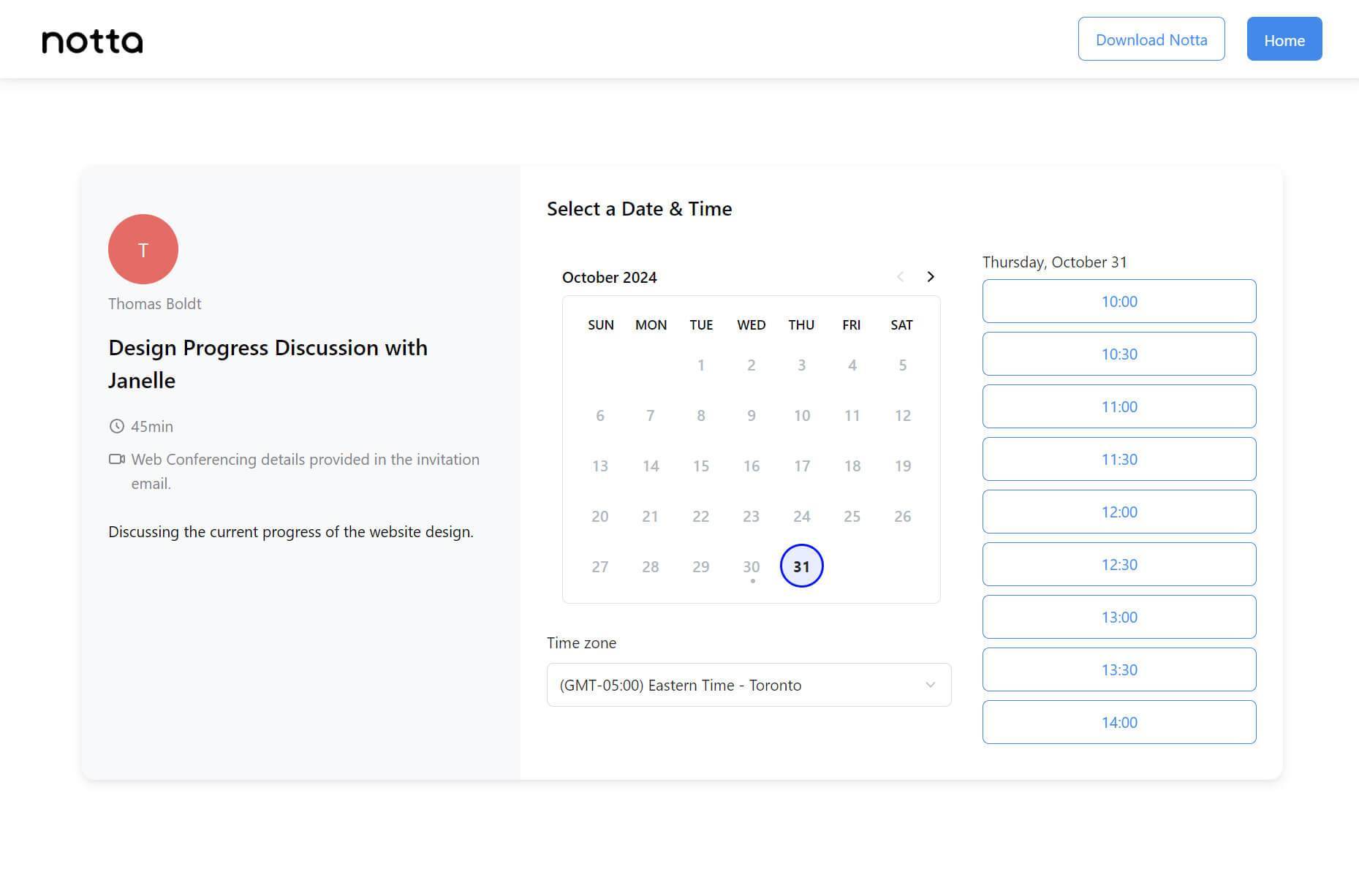Pick the 12:00 time slot
1359x896 pixels.
pos(1119,512)
